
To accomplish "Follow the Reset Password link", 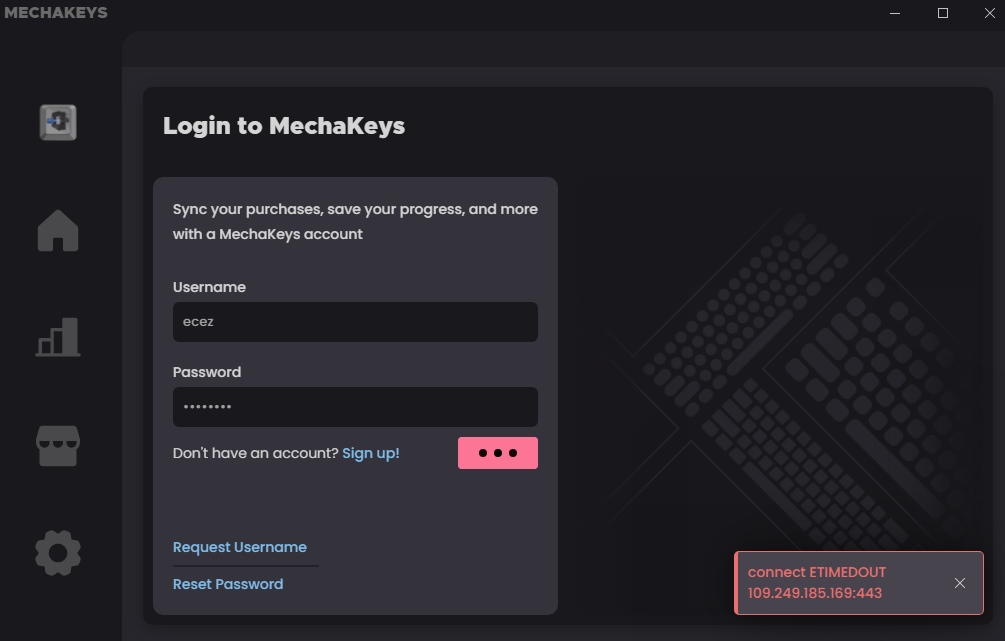I will click(228, 584).
